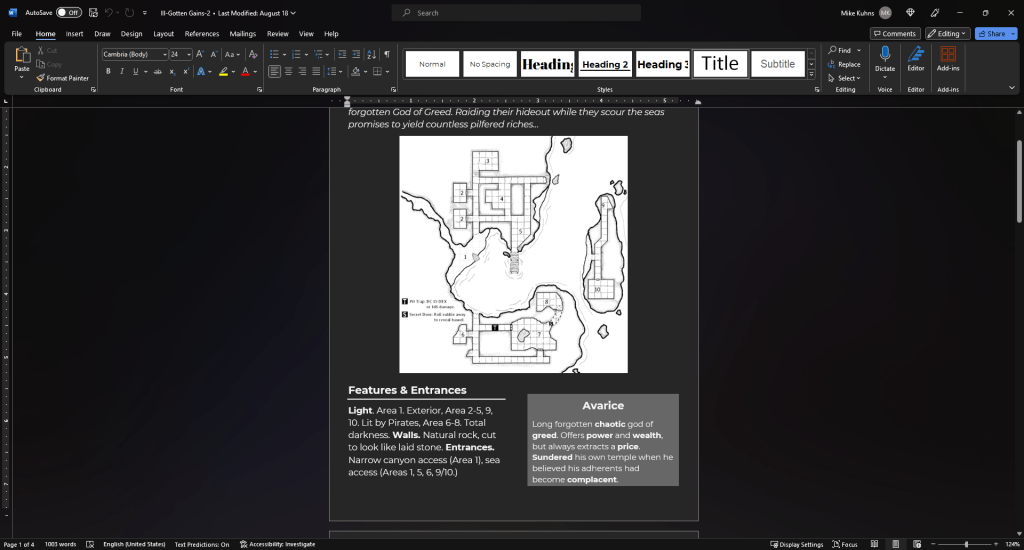Screen dimensions: 1024x550
Task: Open the References ribbon tab
Action: 201,34
